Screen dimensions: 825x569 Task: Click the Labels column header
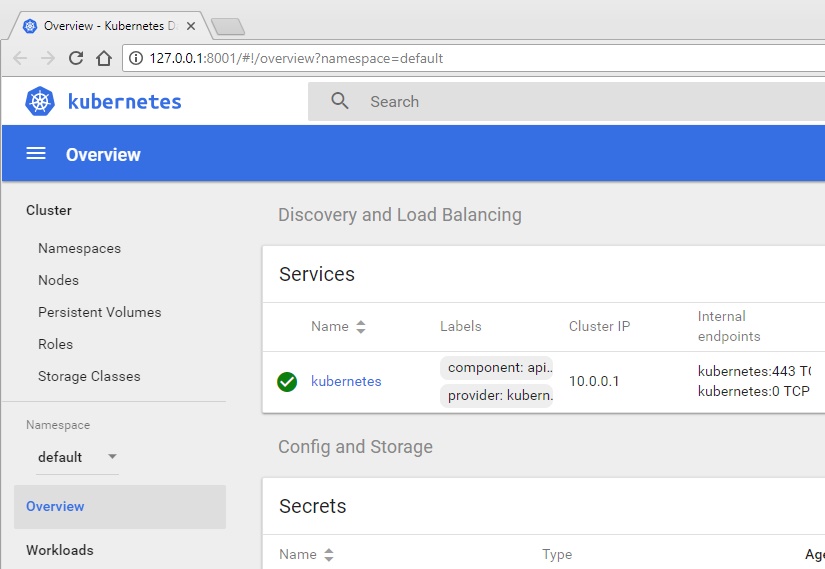[x=460, y=326]
